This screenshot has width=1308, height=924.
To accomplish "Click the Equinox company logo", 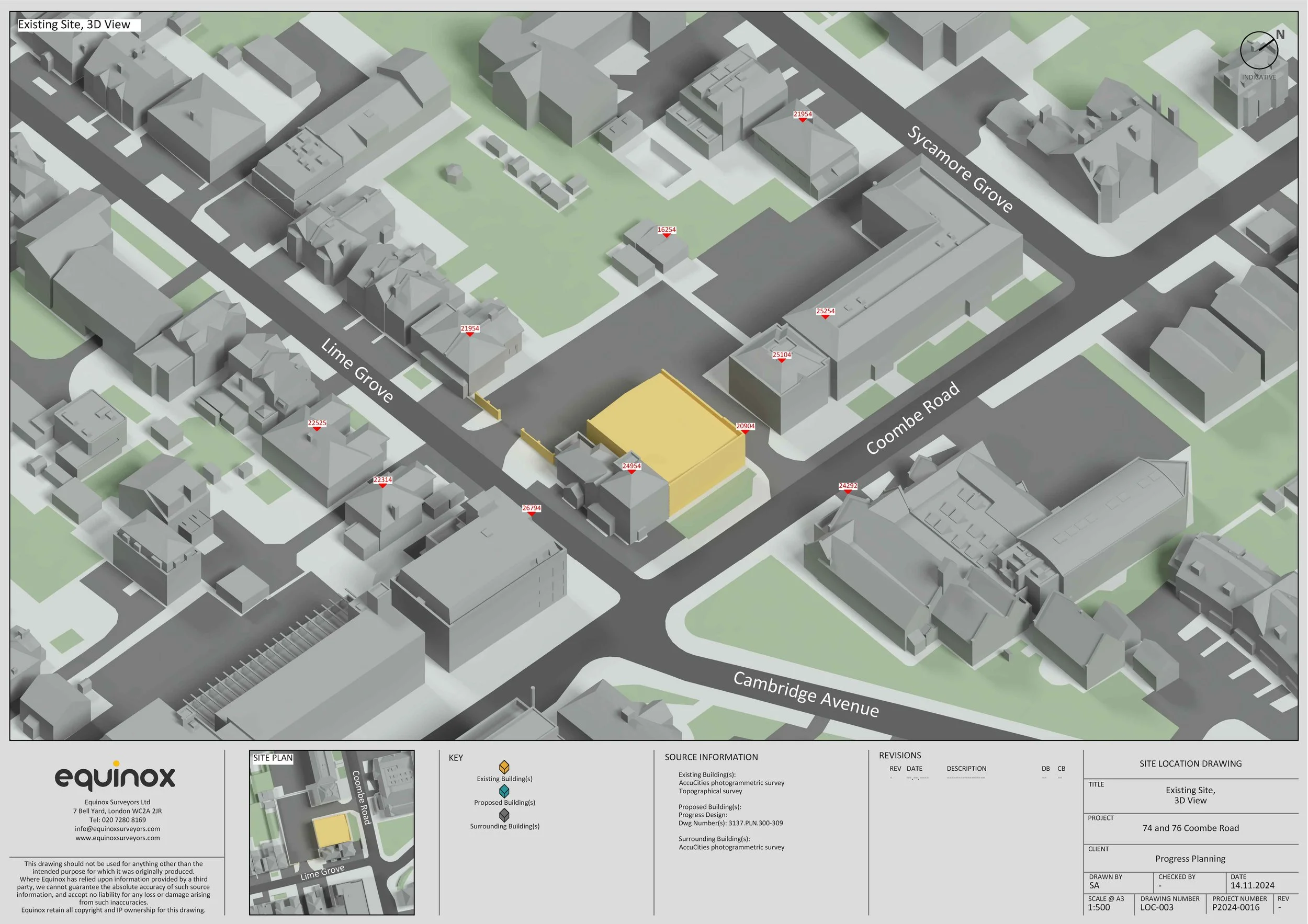I will coord(115,776).
